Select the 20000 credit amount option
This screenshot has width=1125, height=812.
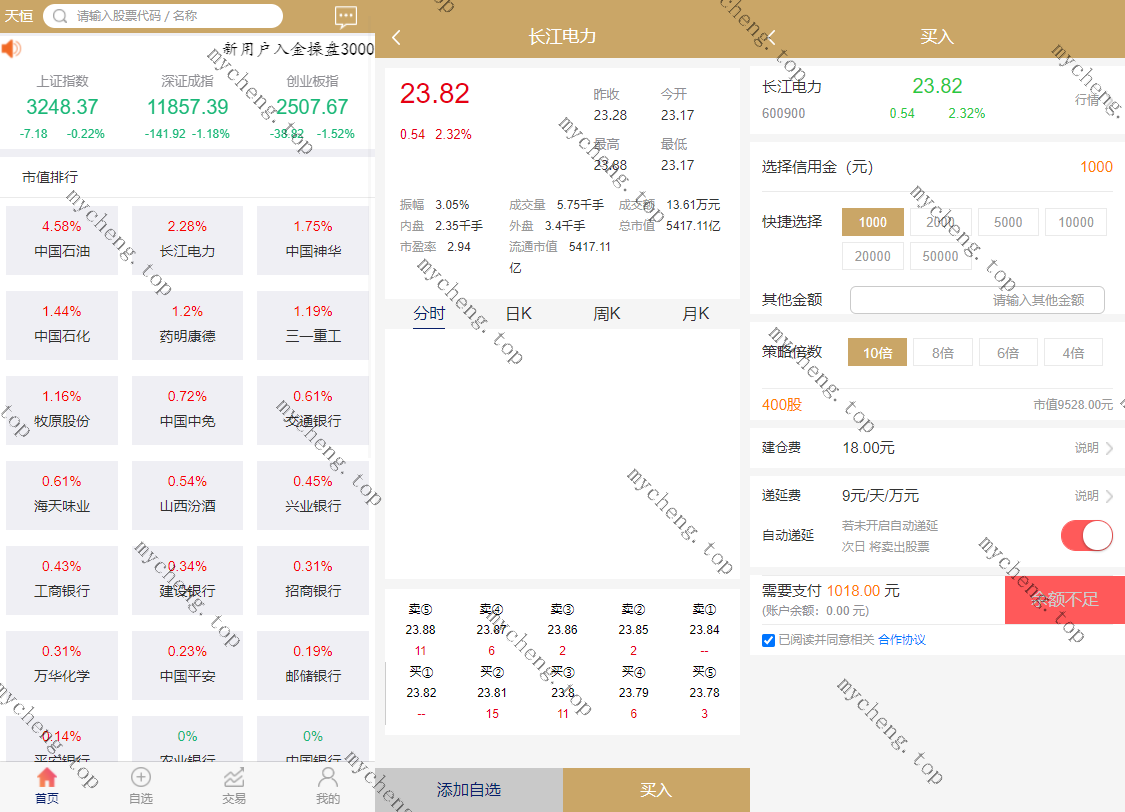pos(872,256)
